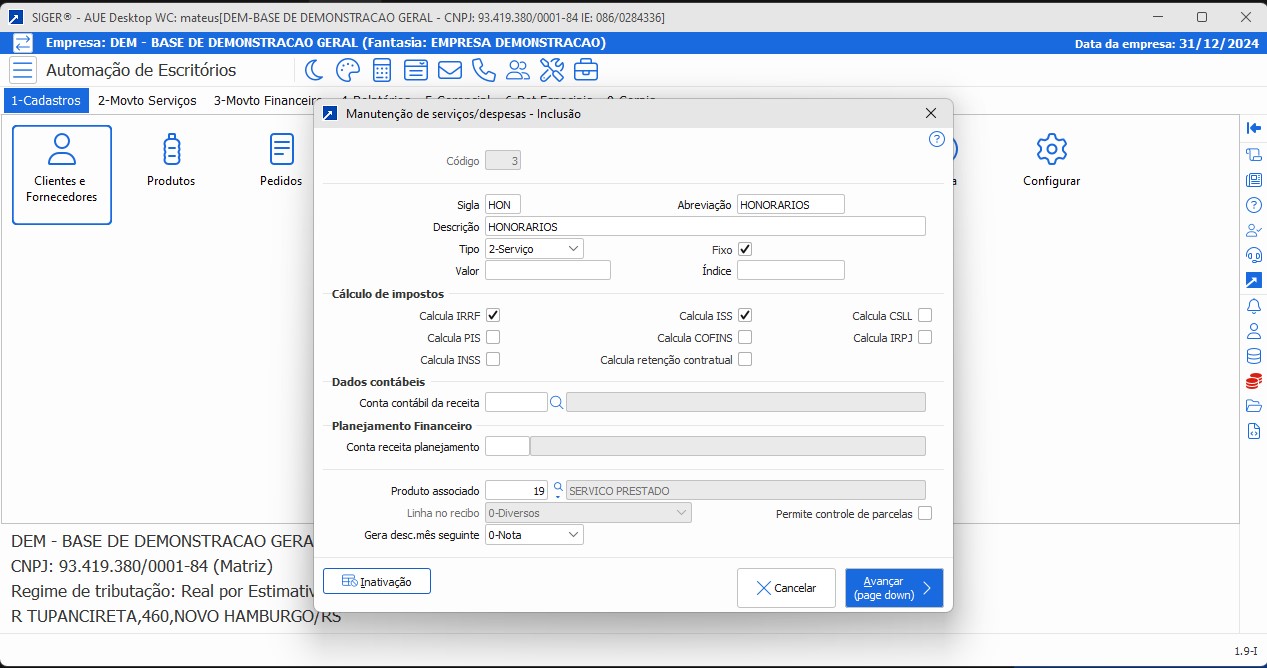Click into the Valor input field
The image size is (1267, 668).
(x=547, y=271)
